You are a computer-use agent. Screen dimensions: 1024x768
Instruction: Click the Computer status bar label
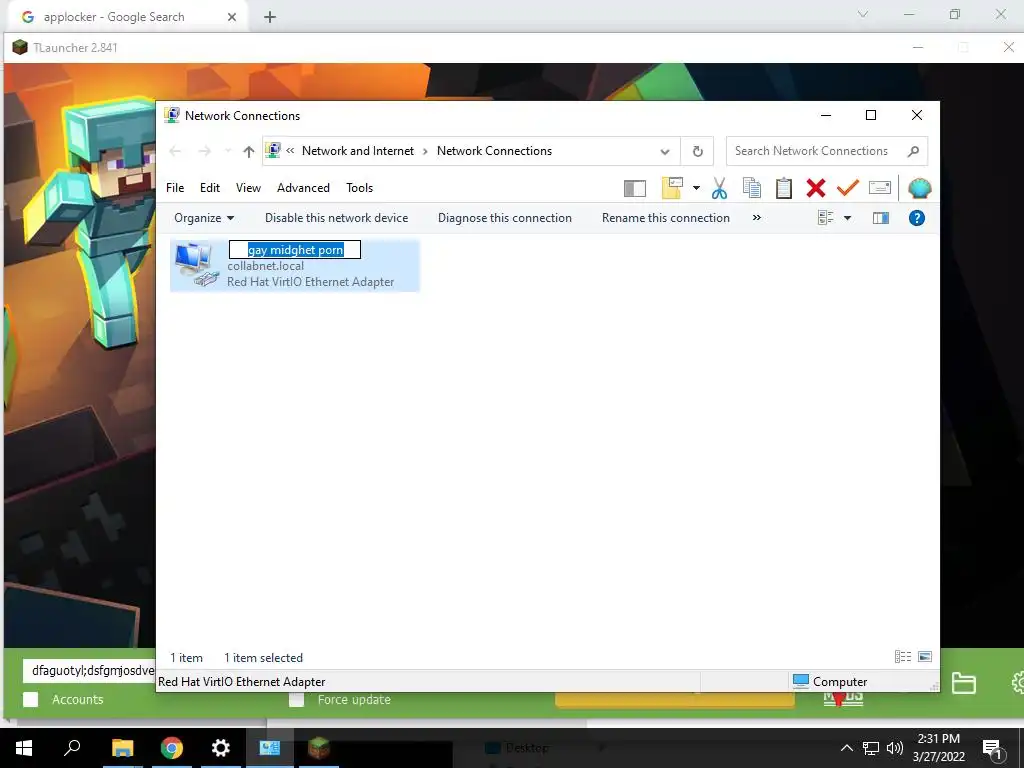click(840, 682)
